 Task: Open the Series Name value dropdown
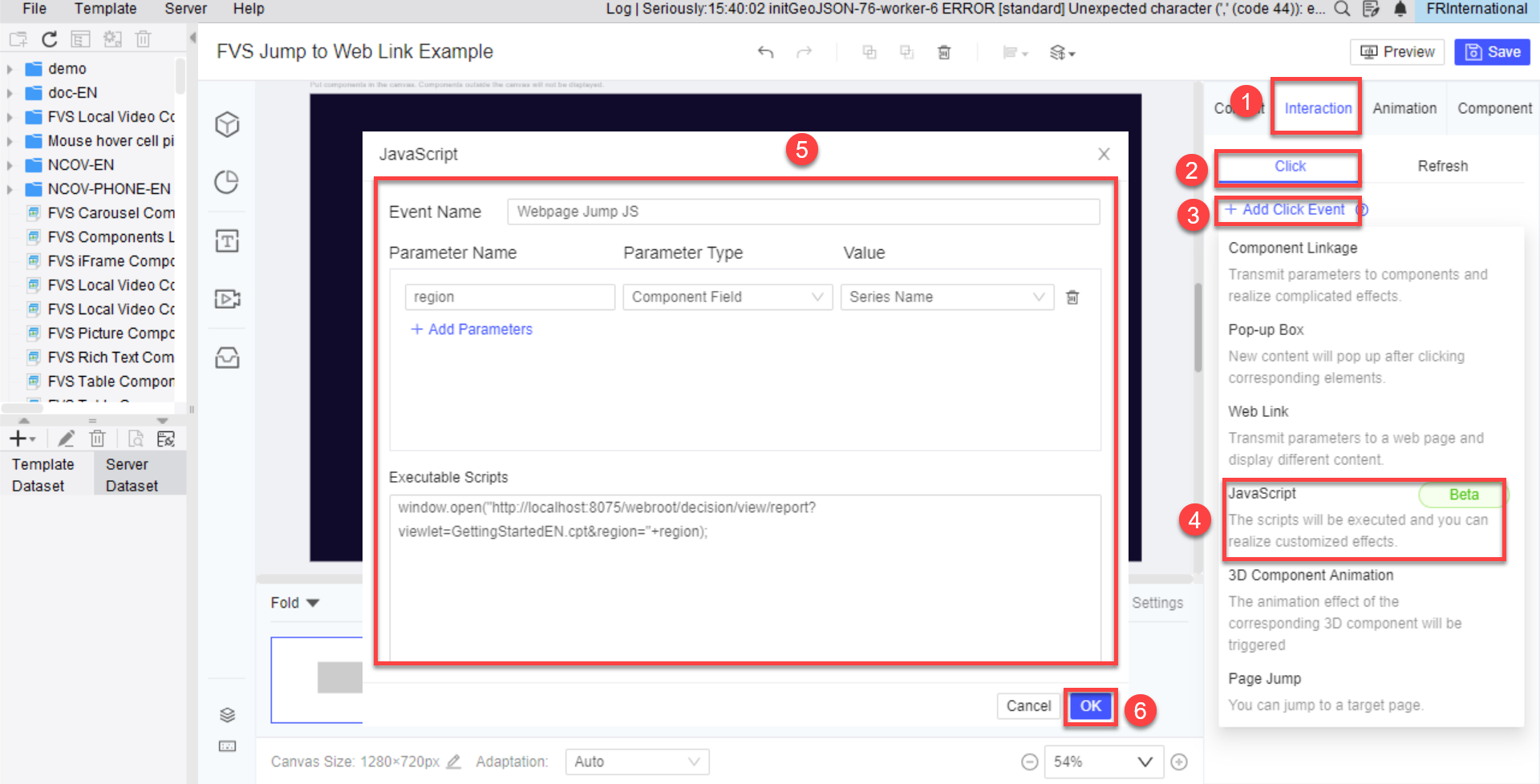click(x=947, y=297)
